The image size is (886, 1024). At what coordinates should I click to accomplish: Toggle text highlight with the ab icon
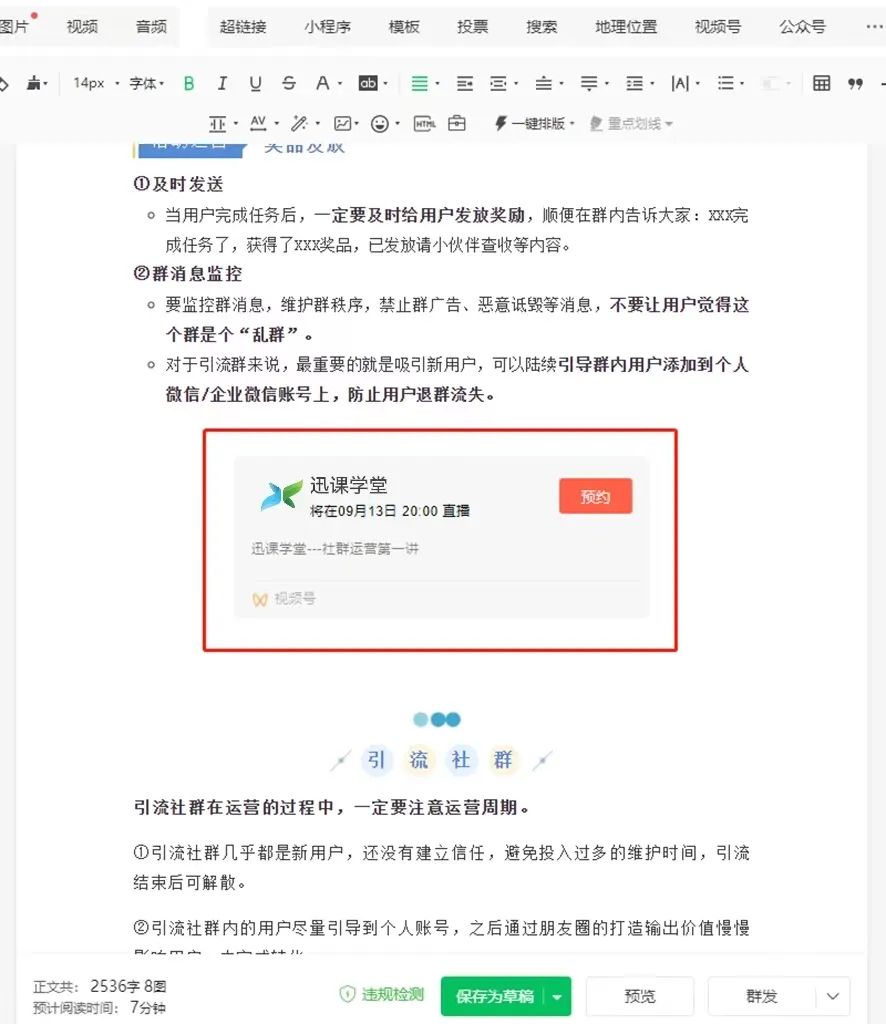[x=368, y=83]
